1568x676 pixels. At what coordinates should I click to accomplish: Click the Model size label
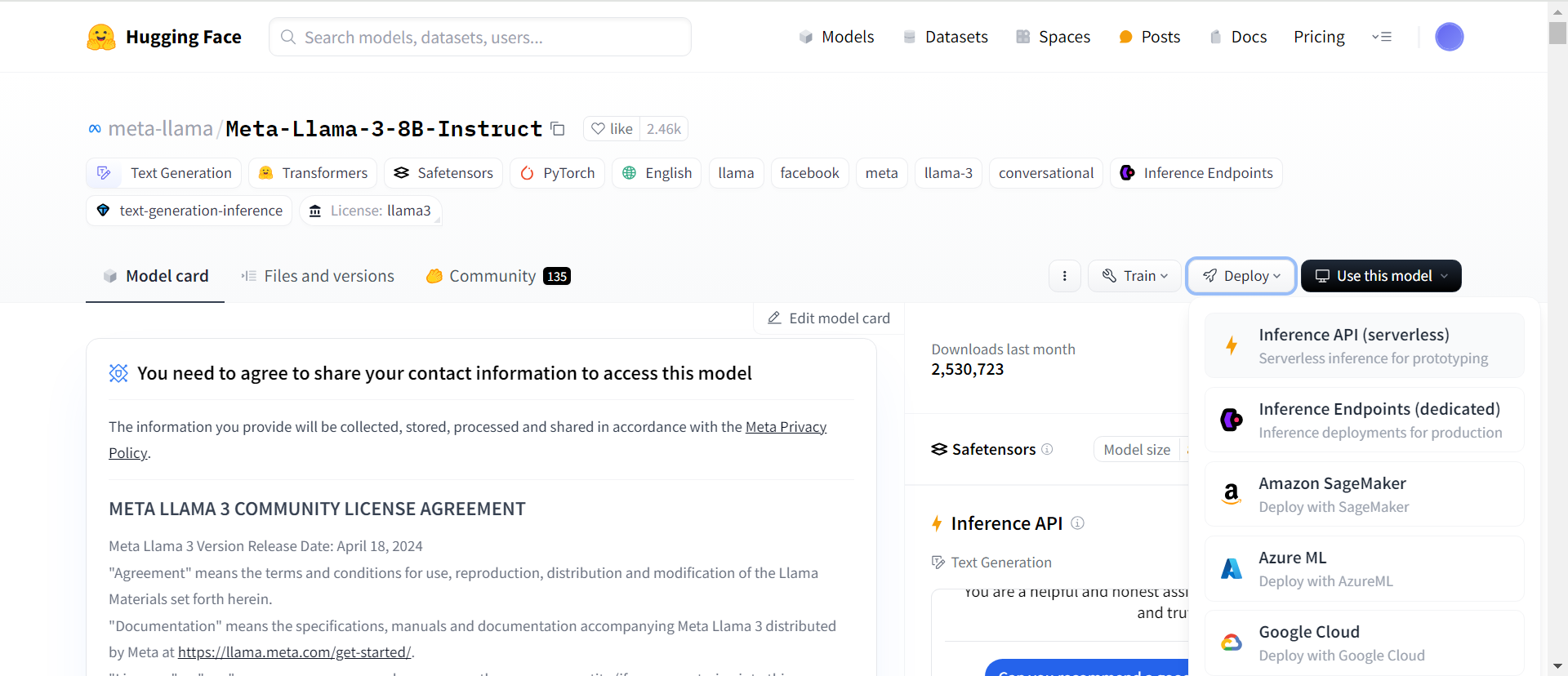click(x=1137, y=449)
